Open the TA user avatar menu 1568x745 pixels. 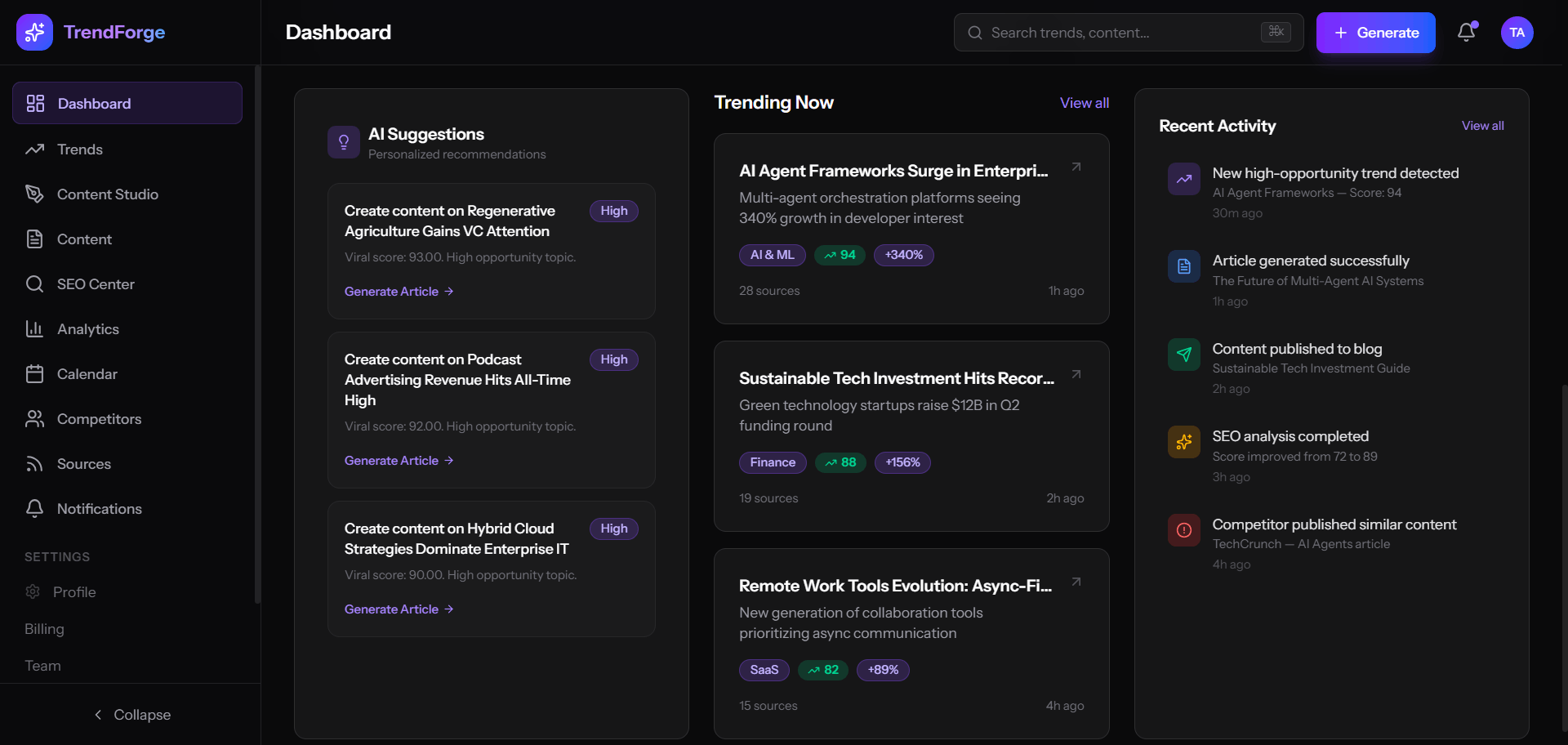click(x=1517, y=33)
